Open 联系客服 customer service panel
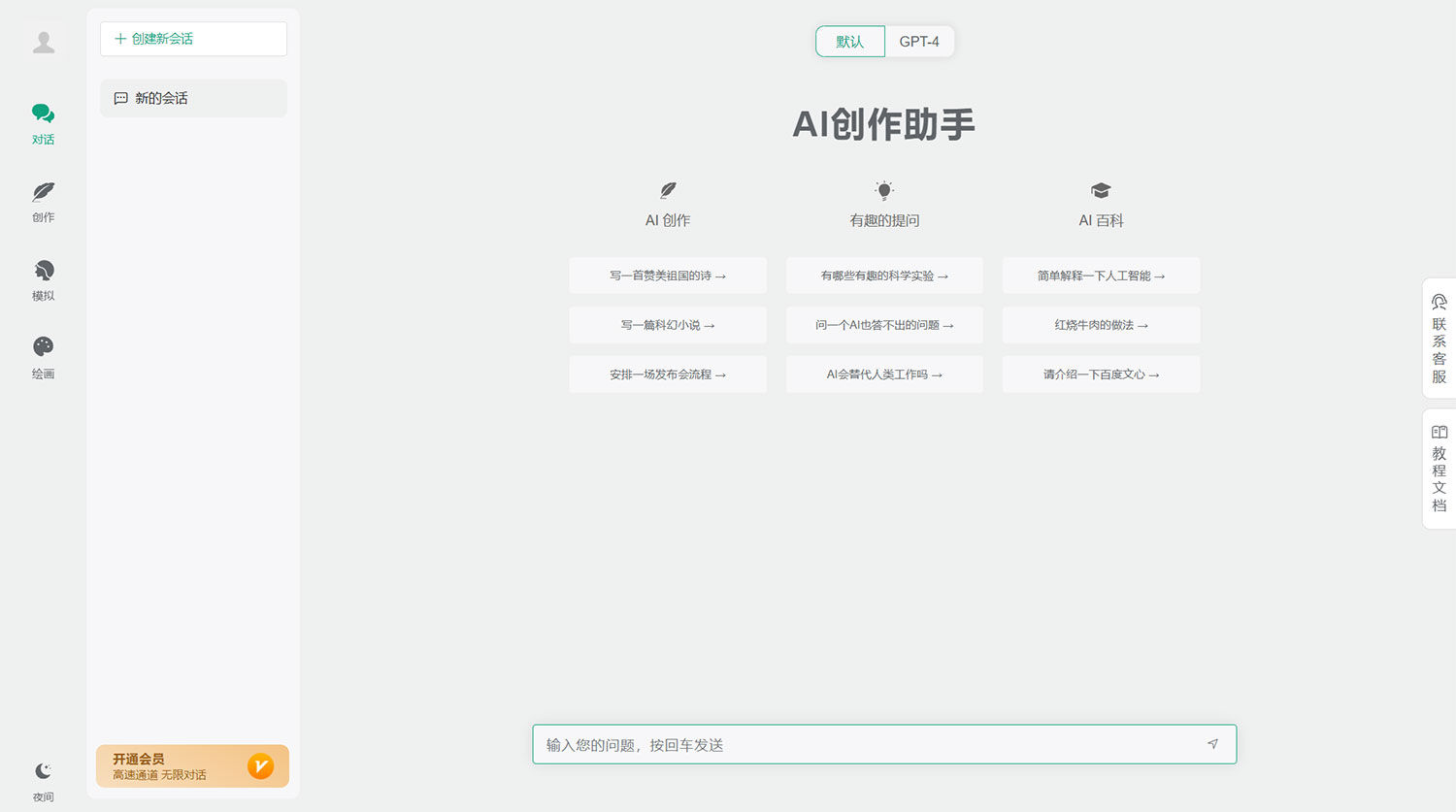 click(1439, 339)
